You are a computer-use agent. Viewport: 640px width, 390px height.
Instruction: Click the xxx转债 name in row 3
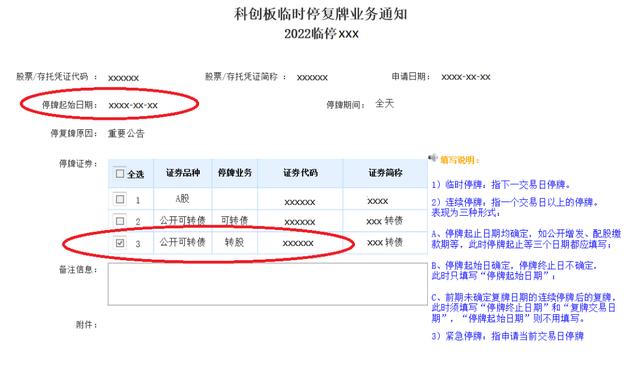pyautogui.click(x=385, y=242)
